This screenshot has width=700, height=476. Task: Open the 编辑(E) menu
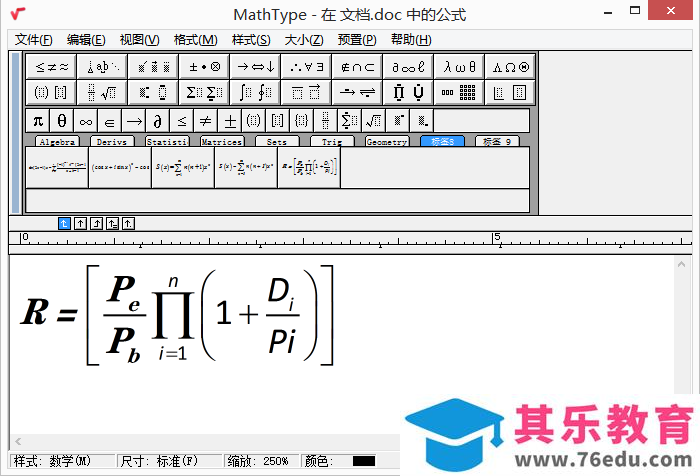(x=86, y=40)
